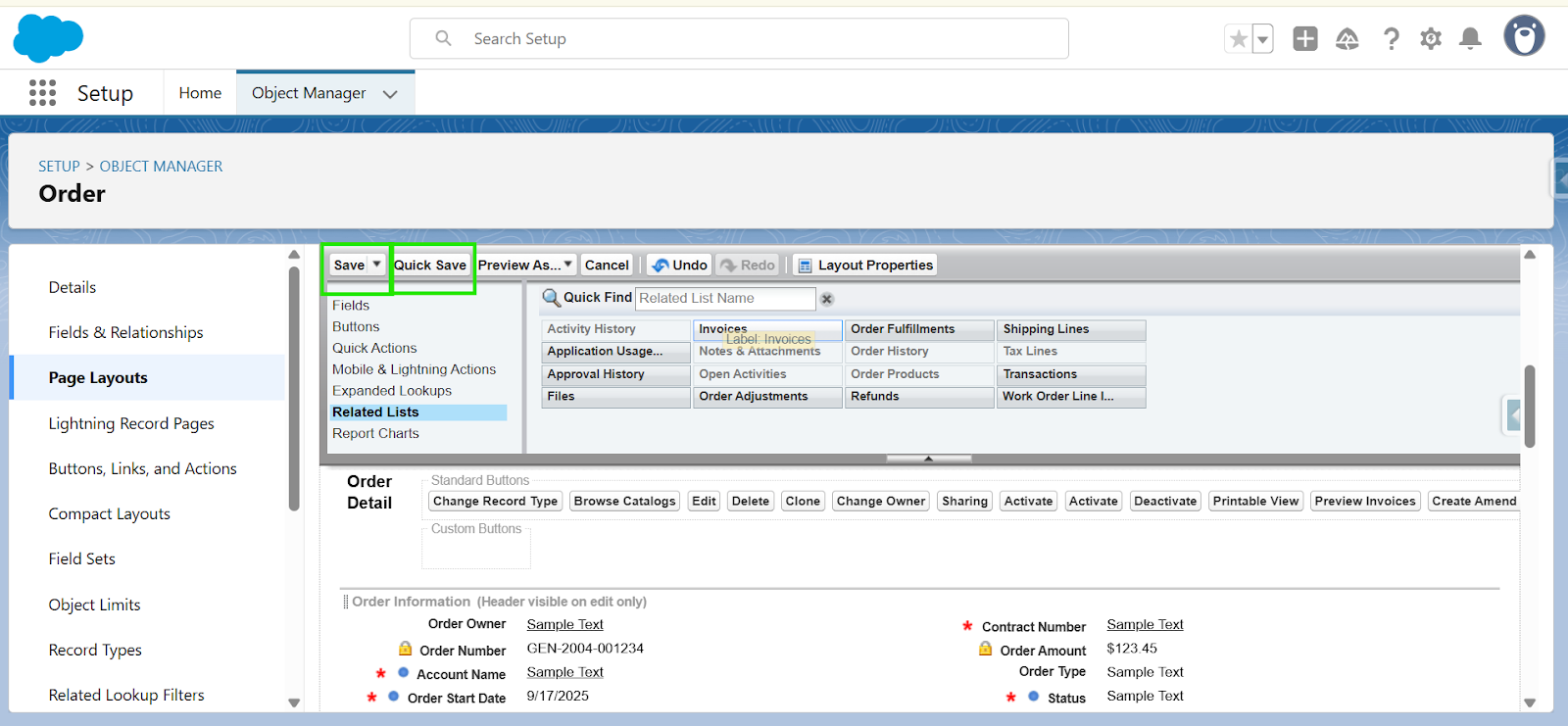Click the Quick Save button

tap(430, 266)
